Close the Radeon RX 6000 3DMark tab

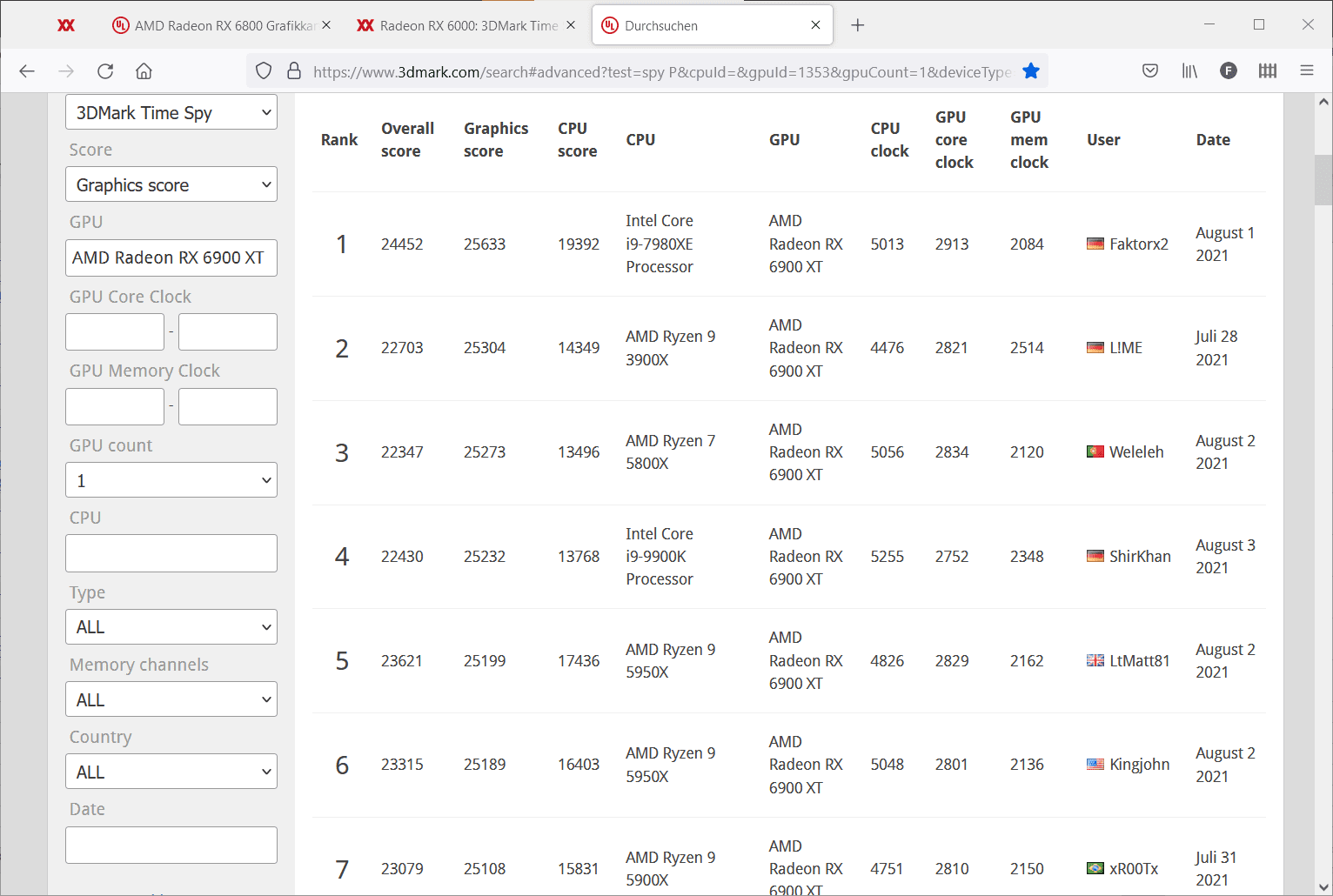[x=572, y=25]
